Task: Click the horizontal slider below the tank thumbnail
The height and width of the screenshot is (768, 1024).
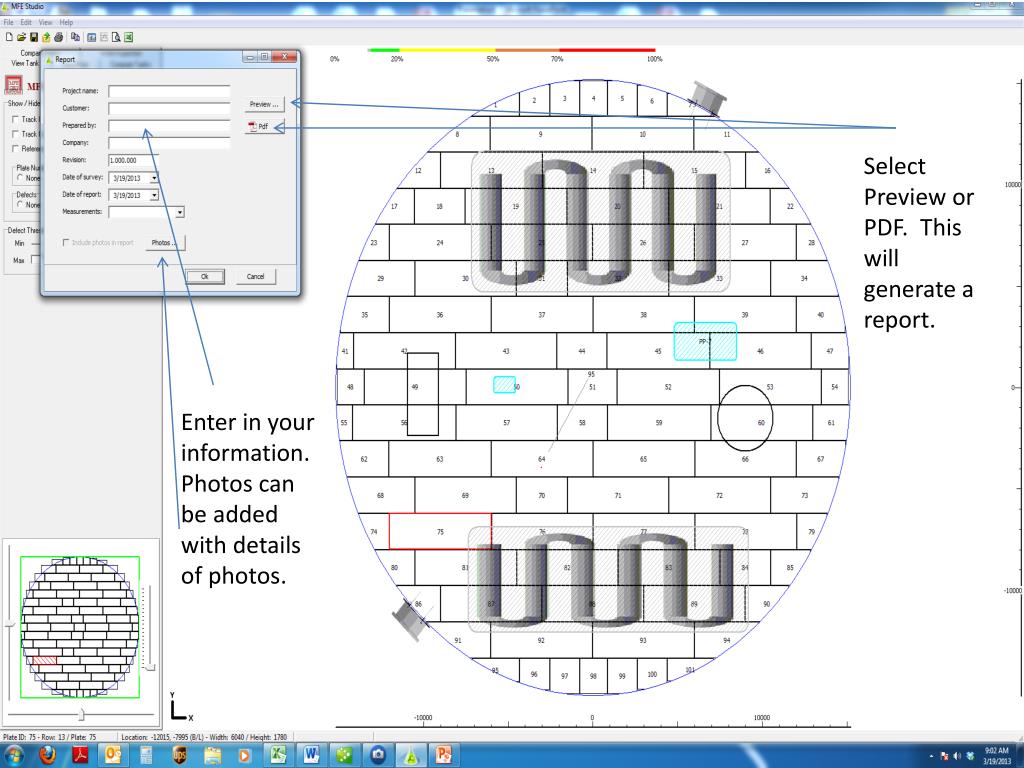Action: [82, 713]
